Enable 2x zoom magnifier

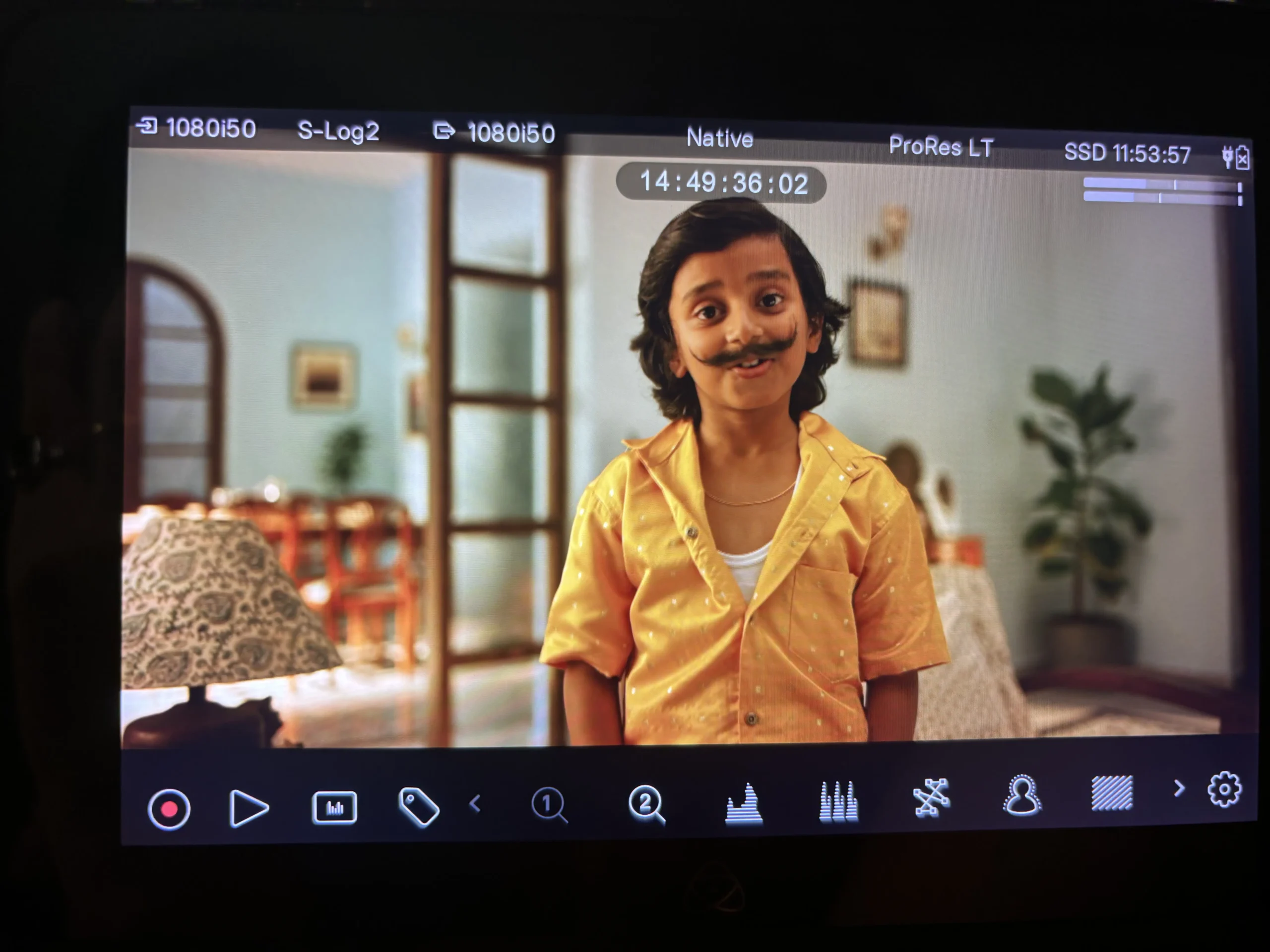pos(646,803)
